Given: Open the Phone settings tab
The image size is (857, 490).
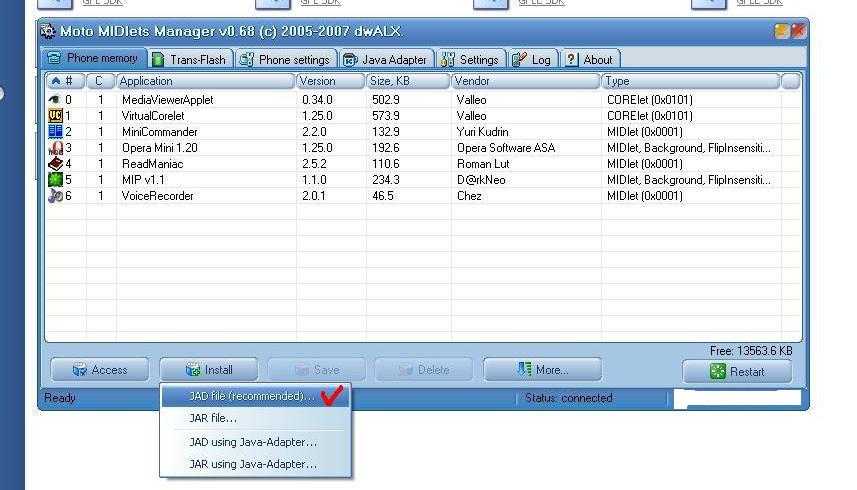Looking at the screenshot, I should (286, 59).
